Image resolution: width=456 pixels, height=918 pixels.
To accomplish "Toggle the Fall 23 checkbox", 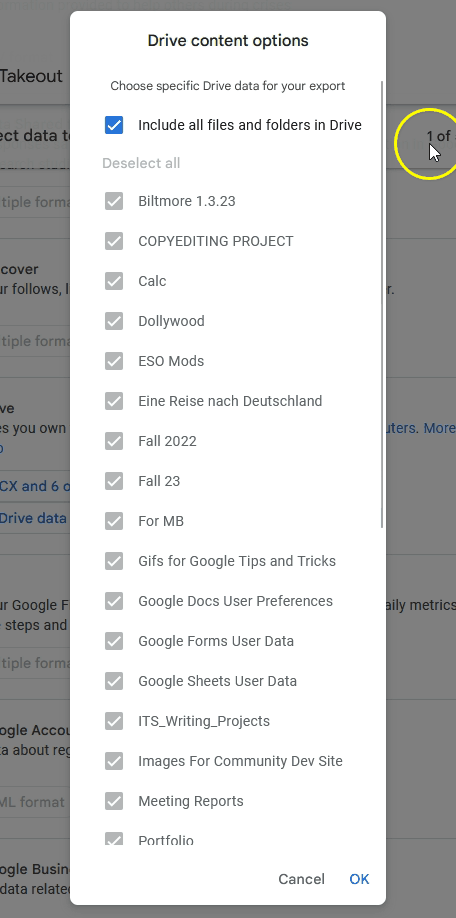I will 114,481.
